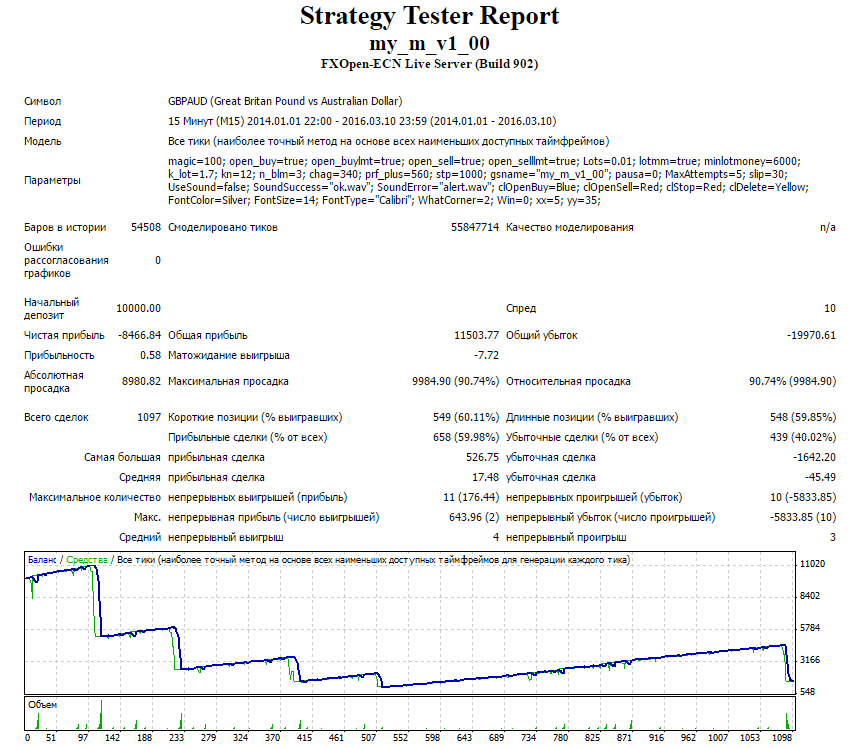857x748 pixels.
Task: Click the chart y-axis value '11020'
Action: (x=812, y=564)
